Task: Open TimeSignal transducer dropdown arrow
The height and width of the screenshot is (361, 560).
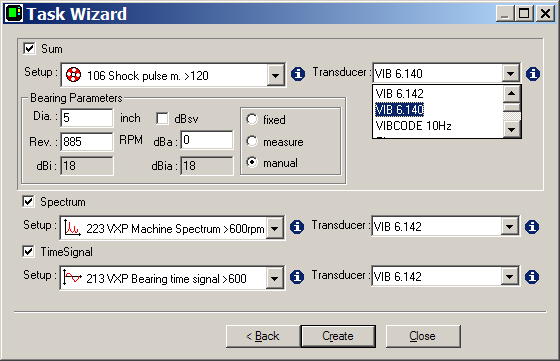Action: pyautogui.click(x=509, y=276)
